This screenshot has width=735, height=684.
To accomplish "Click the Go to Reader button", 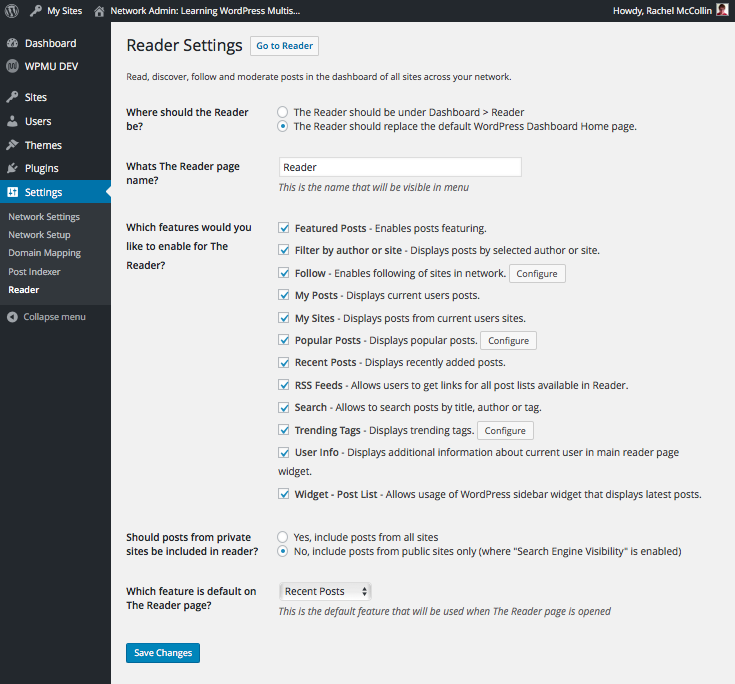I will tap(284, 46).
